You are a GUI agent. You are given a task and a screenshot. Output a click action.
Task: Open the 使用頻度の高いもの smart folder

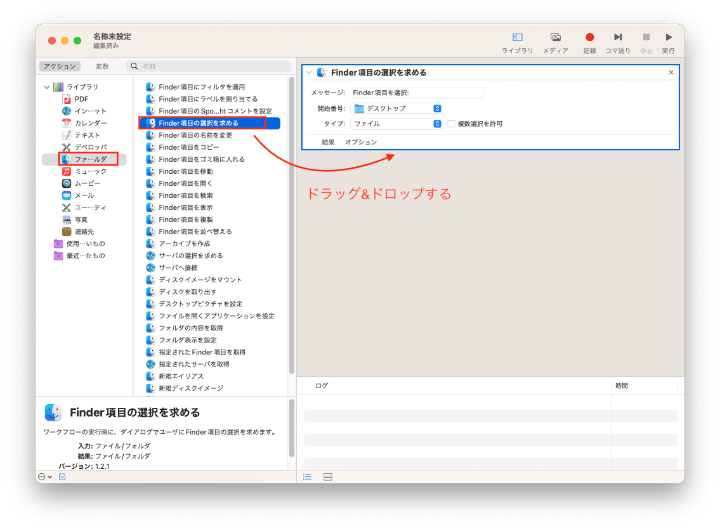(x=79, y=243)
